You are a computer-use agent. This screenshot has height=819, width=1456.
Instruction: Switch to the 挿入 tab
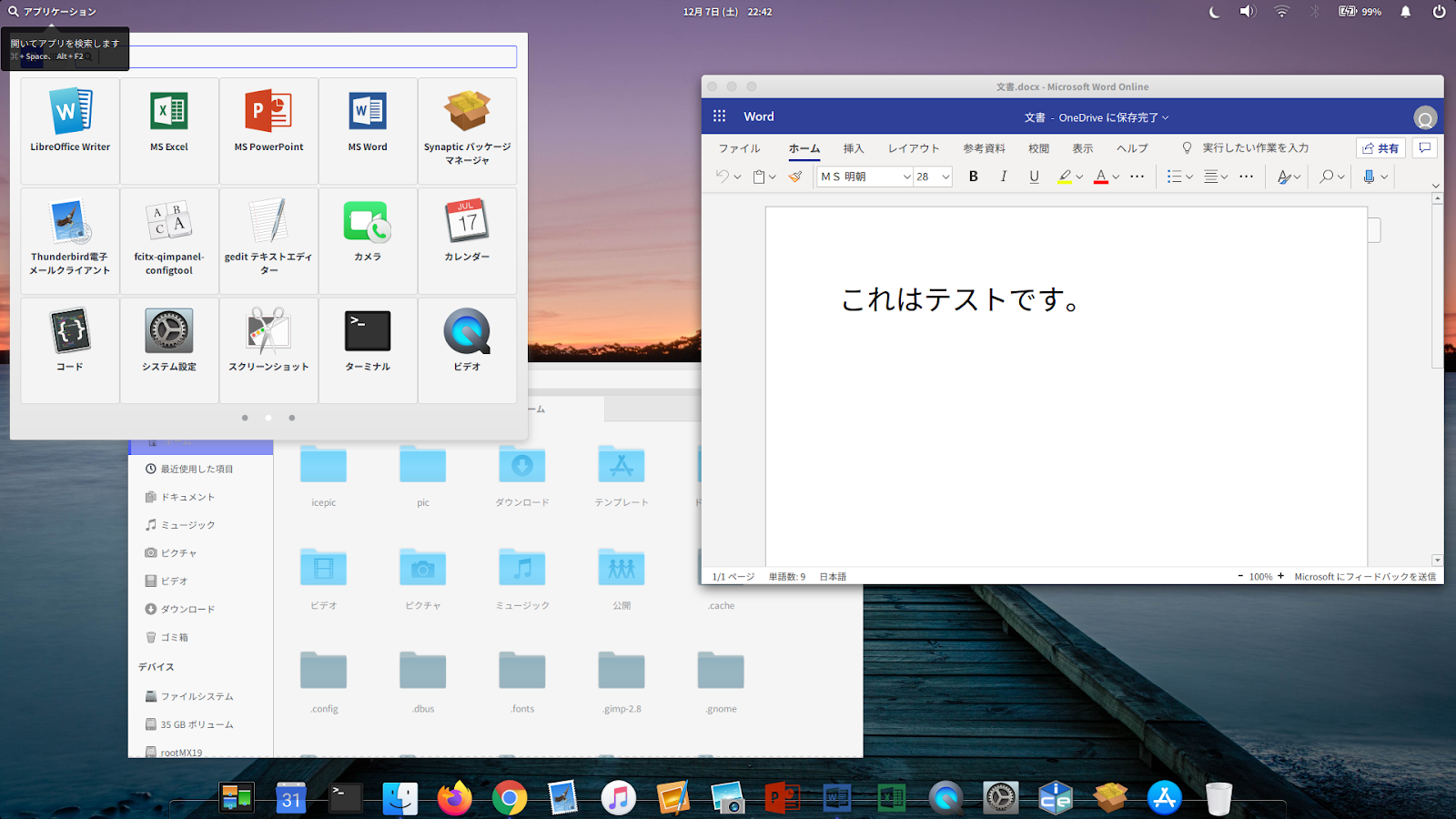tap(854, 148)
